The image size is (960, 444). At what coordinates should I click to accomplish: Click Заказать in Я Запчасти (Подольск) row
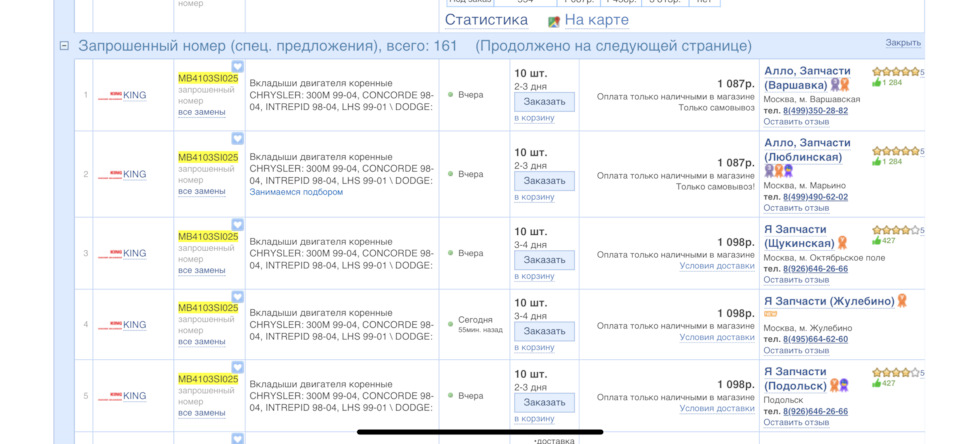point(544,403)
